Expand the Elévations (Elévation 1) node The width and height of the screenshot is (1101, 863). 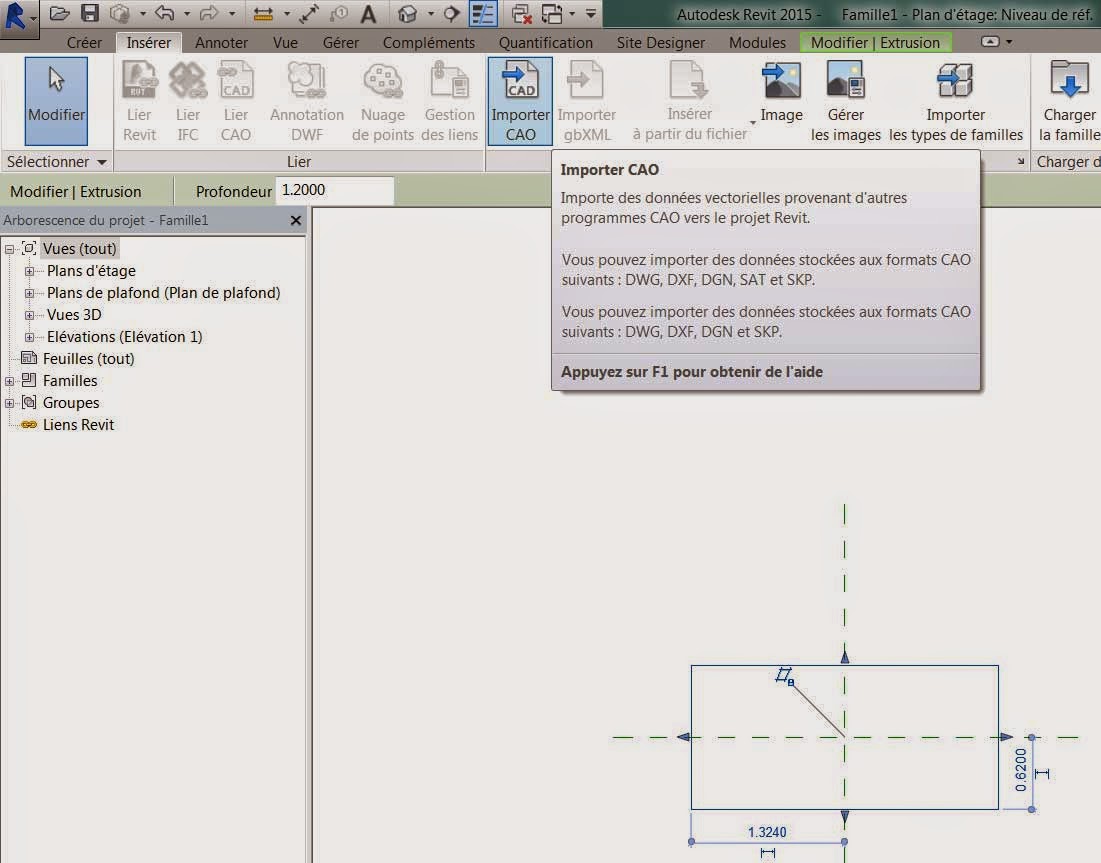(x=29, y=337)
